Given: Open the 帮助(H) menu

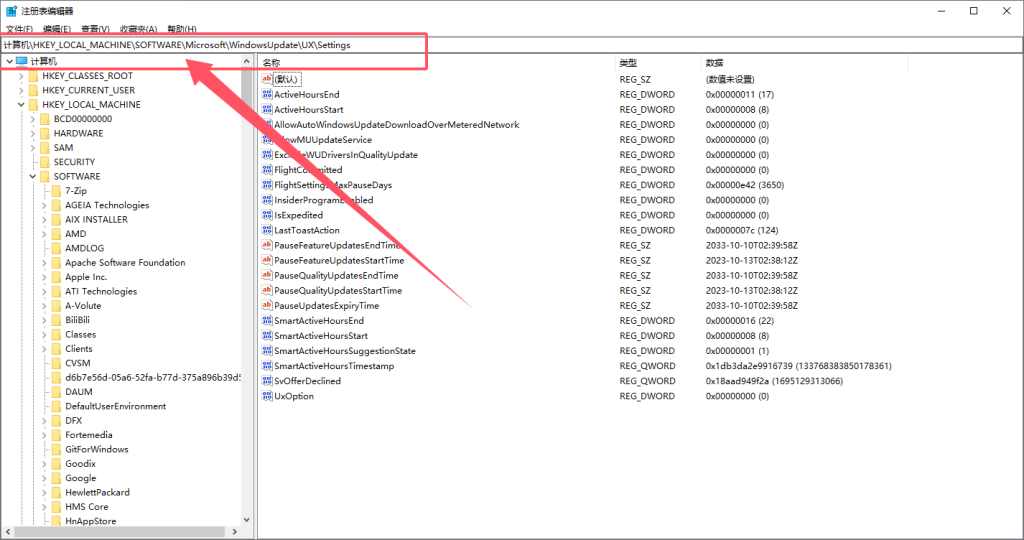Looking at the screenshot, I should click(180, 29).
